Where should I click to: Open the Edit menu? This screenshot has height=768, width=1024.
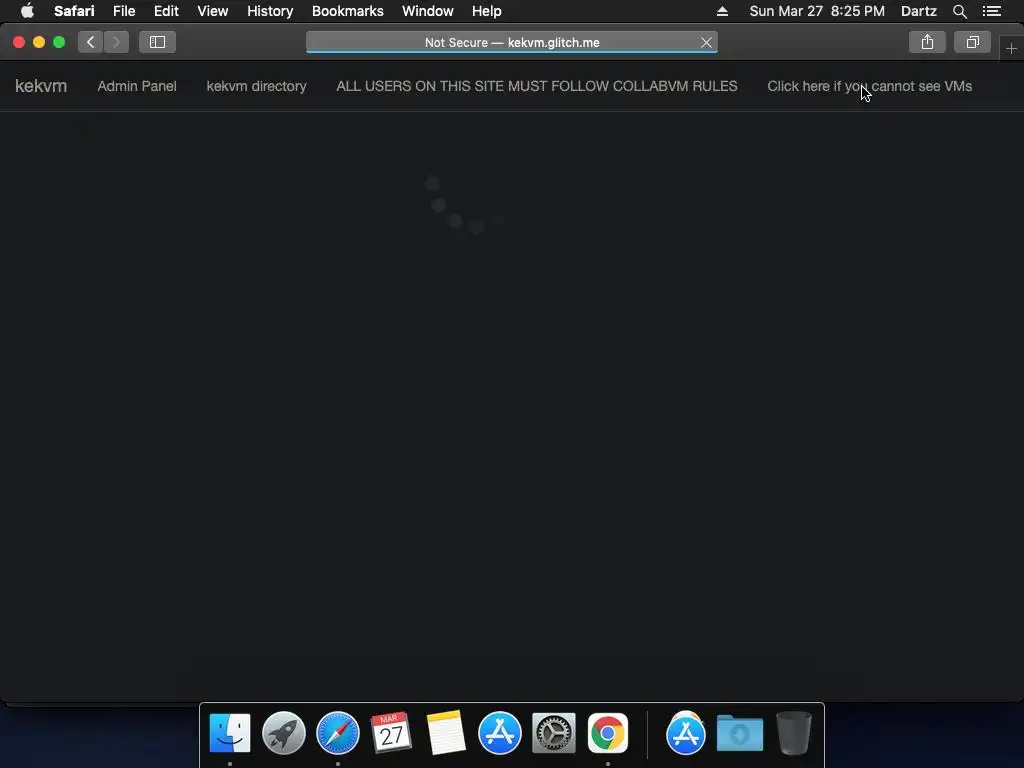166,11
